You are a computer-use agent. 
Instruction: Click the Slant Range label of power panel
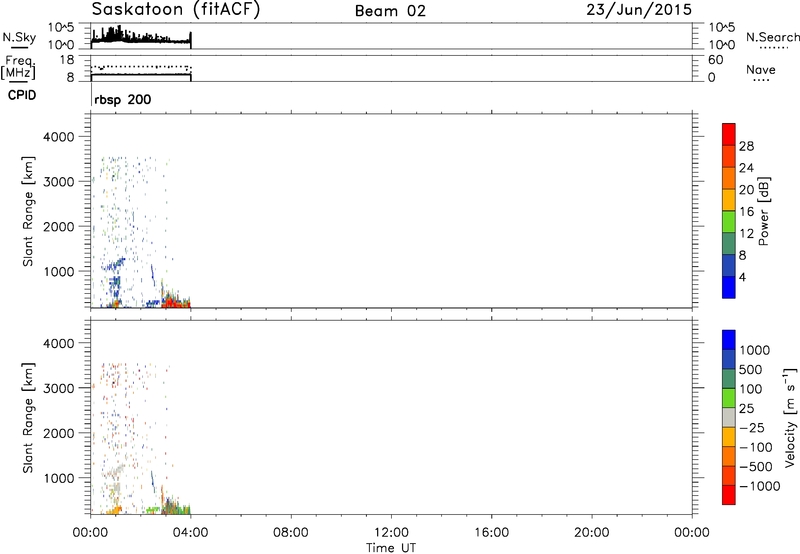coord(28,211)
